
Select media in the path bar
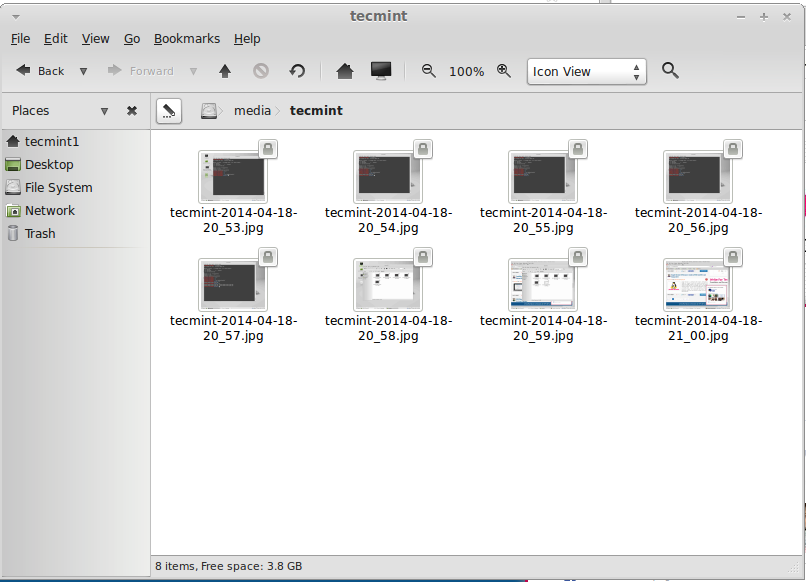click(x=252, y=111)
